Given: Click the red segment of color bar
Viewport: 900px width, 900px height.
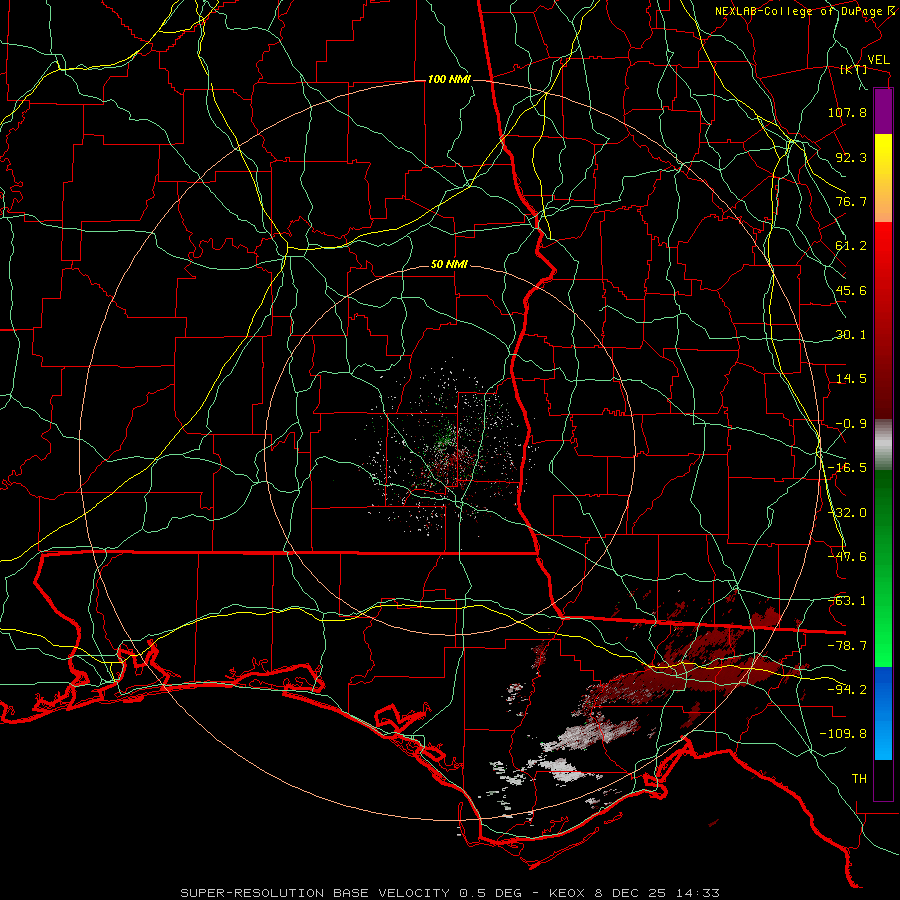Looking at the screenshot, I should coord(883,320).
